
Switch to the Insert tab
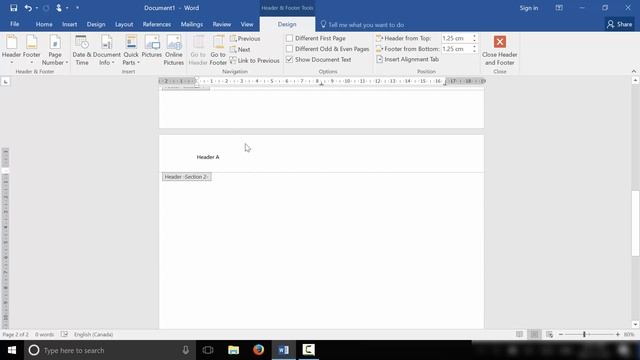pos(69,24)
